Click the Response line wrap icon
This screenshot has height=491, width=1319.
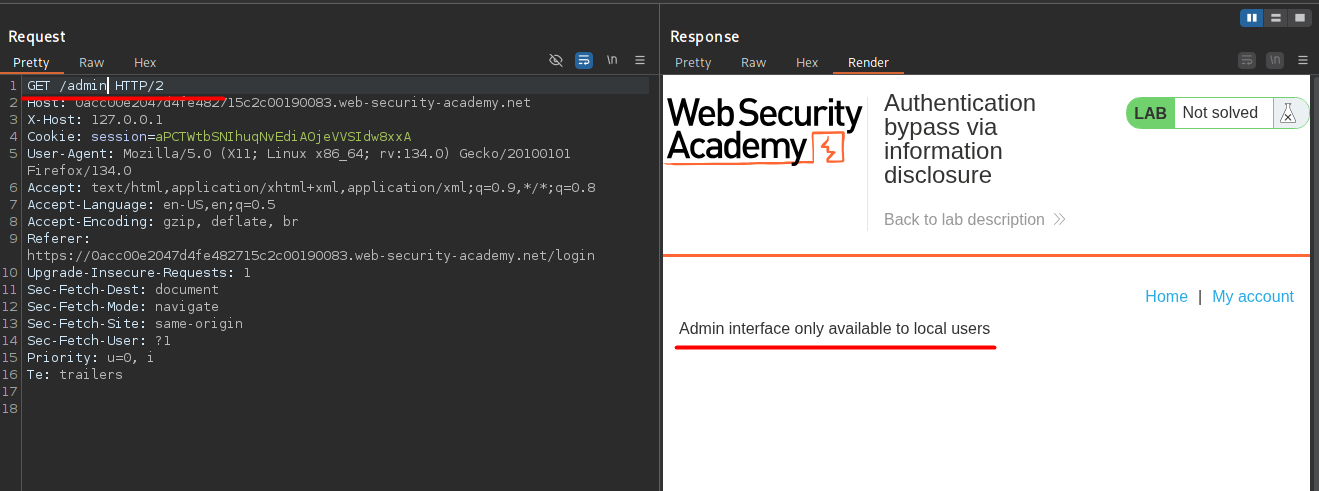[x=1246, y=61]
